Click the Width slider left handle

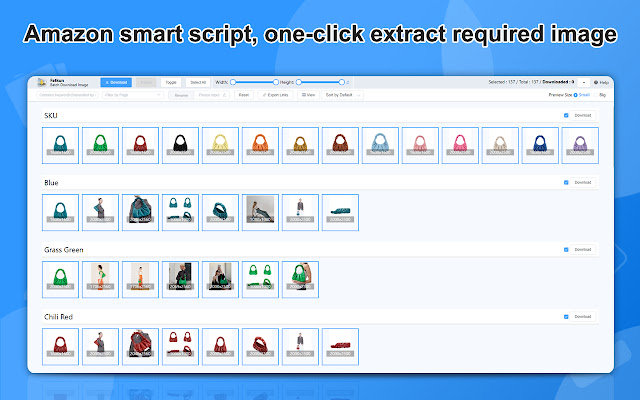coord(233,82)
